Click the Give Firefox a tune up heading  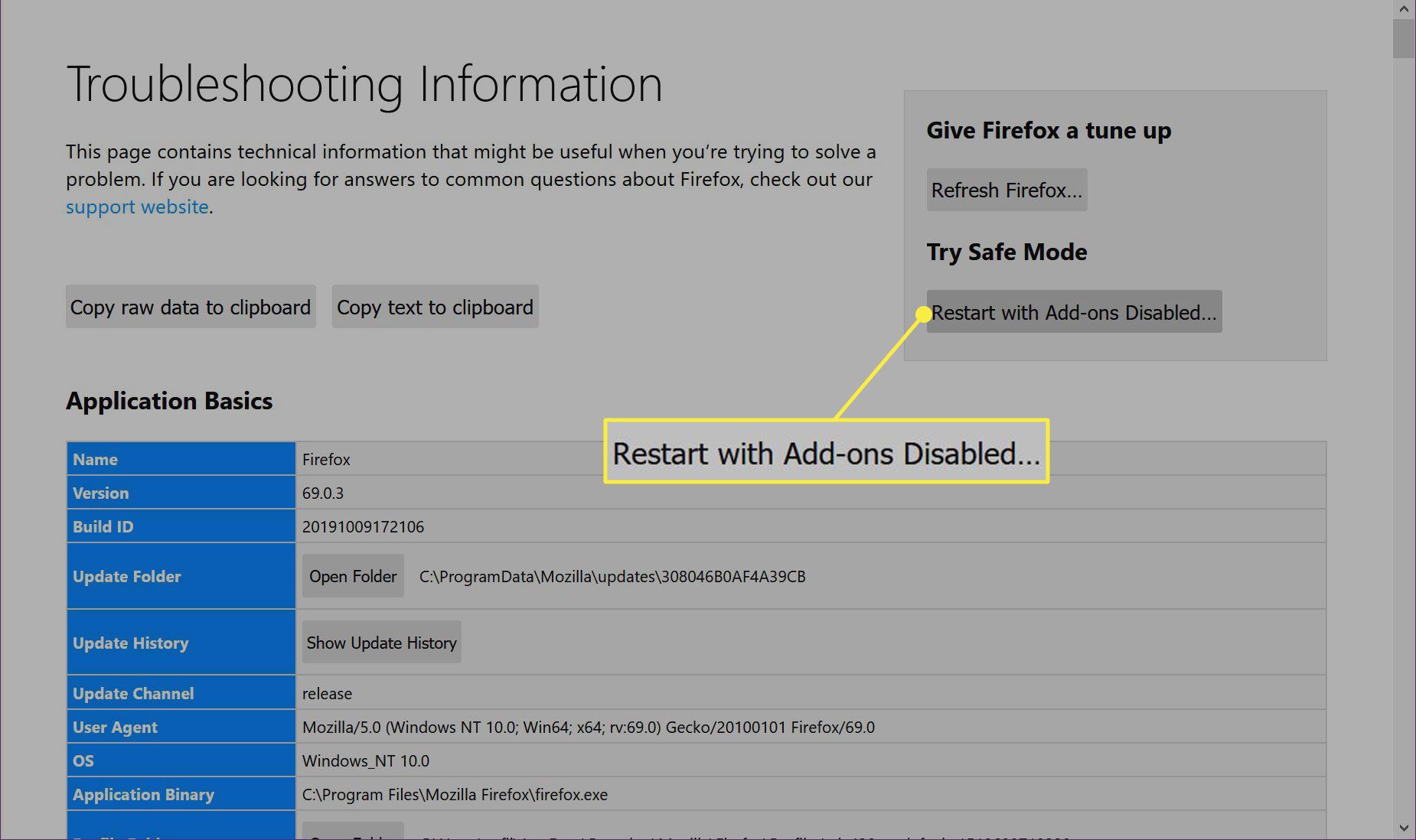[x=1049, y=130]
